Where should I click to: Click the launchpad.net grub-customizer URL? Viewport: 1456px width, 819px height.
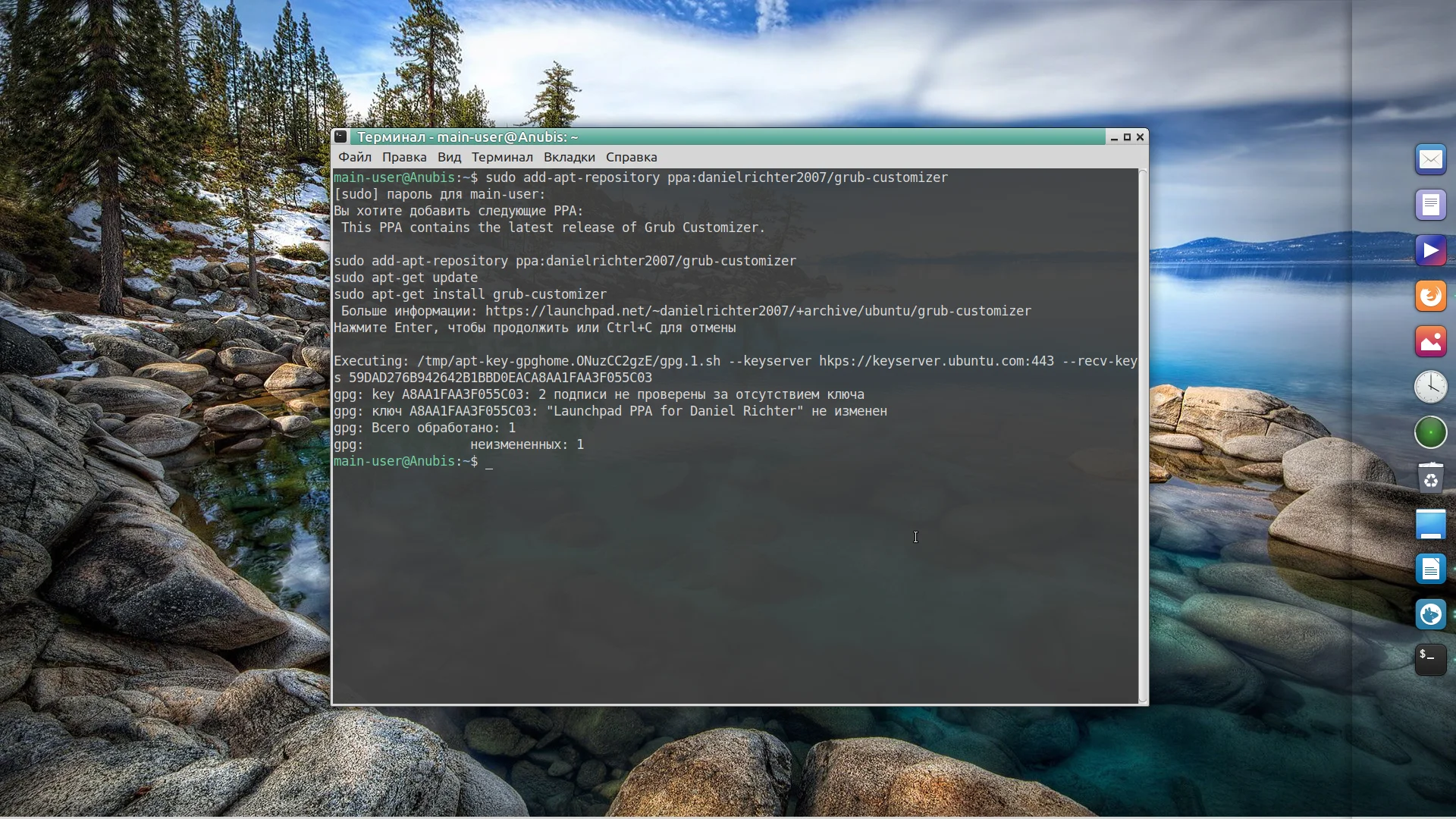pos(758,311)
